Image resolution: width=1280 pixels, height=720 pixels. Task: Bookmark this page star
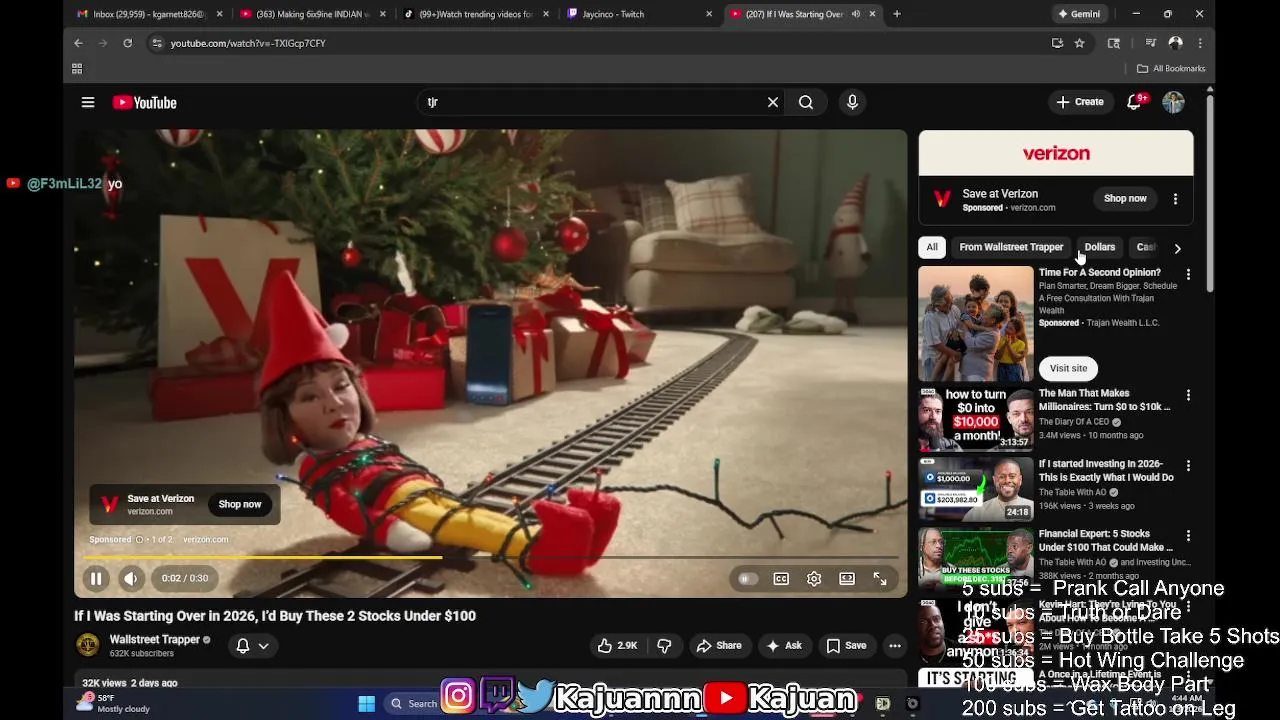[x=1080, y=43]
